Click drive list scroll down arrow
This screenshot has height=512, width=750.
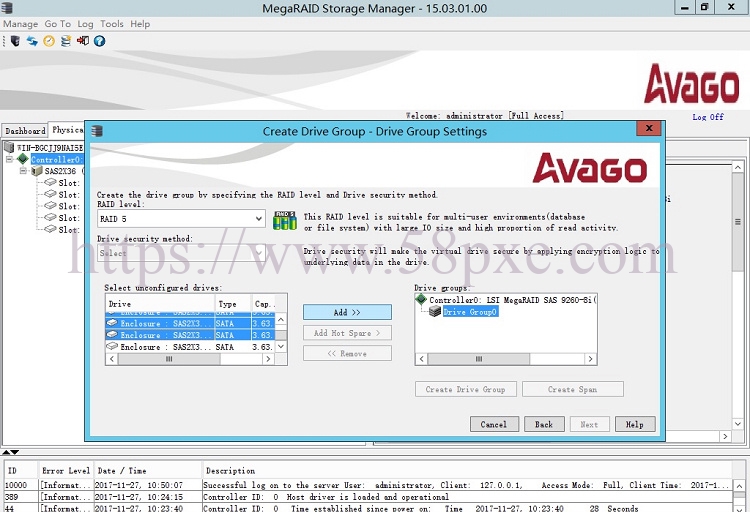point(281,346)
